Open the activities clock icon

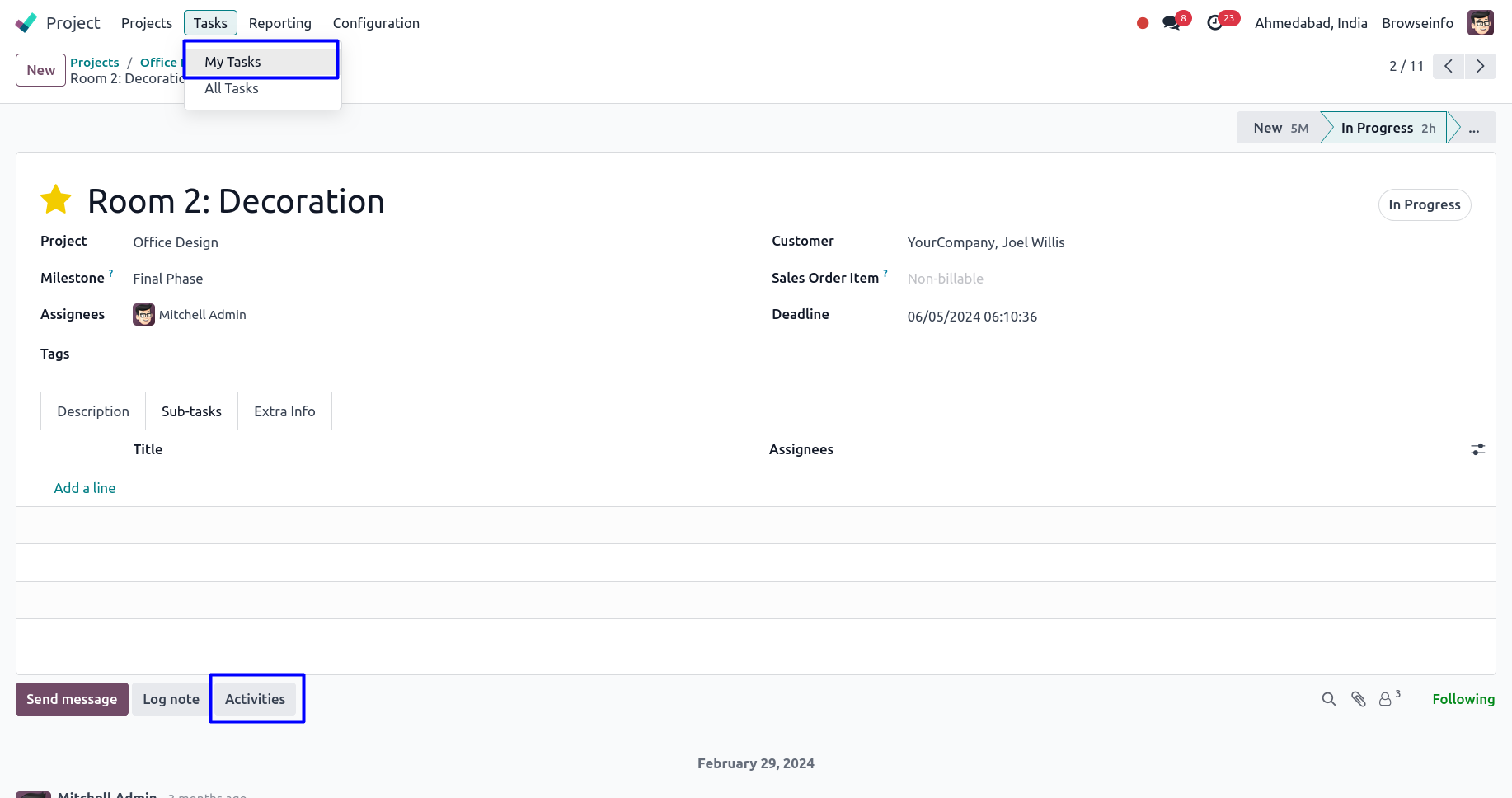pyautogui.click(x=1215, y=23)
